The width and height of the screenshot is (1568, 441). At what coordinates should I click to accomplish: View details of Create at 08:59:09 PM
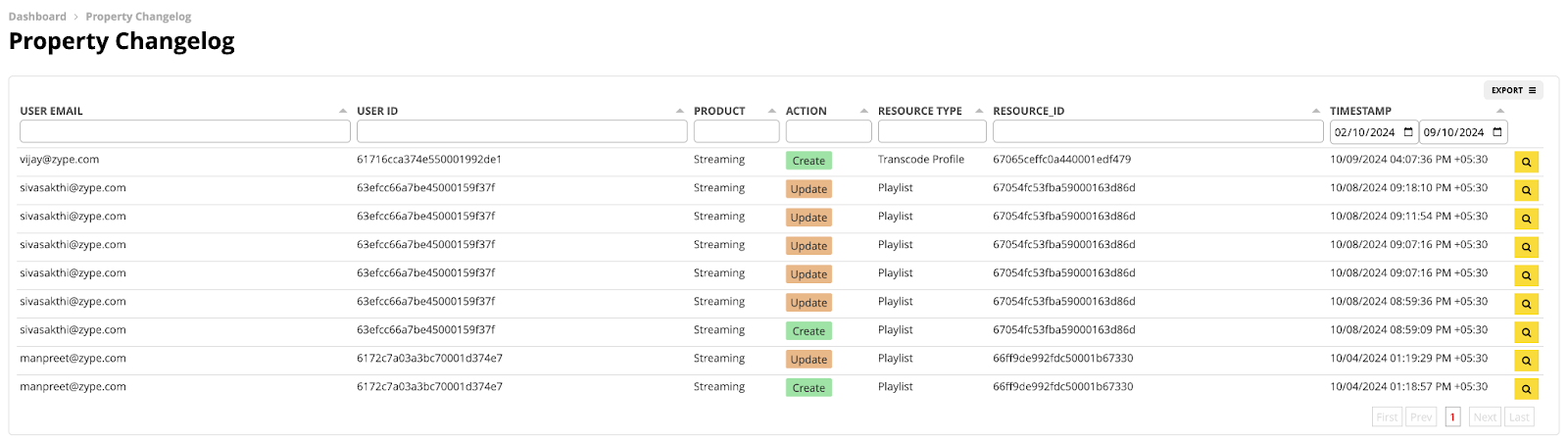(1526, 332)
